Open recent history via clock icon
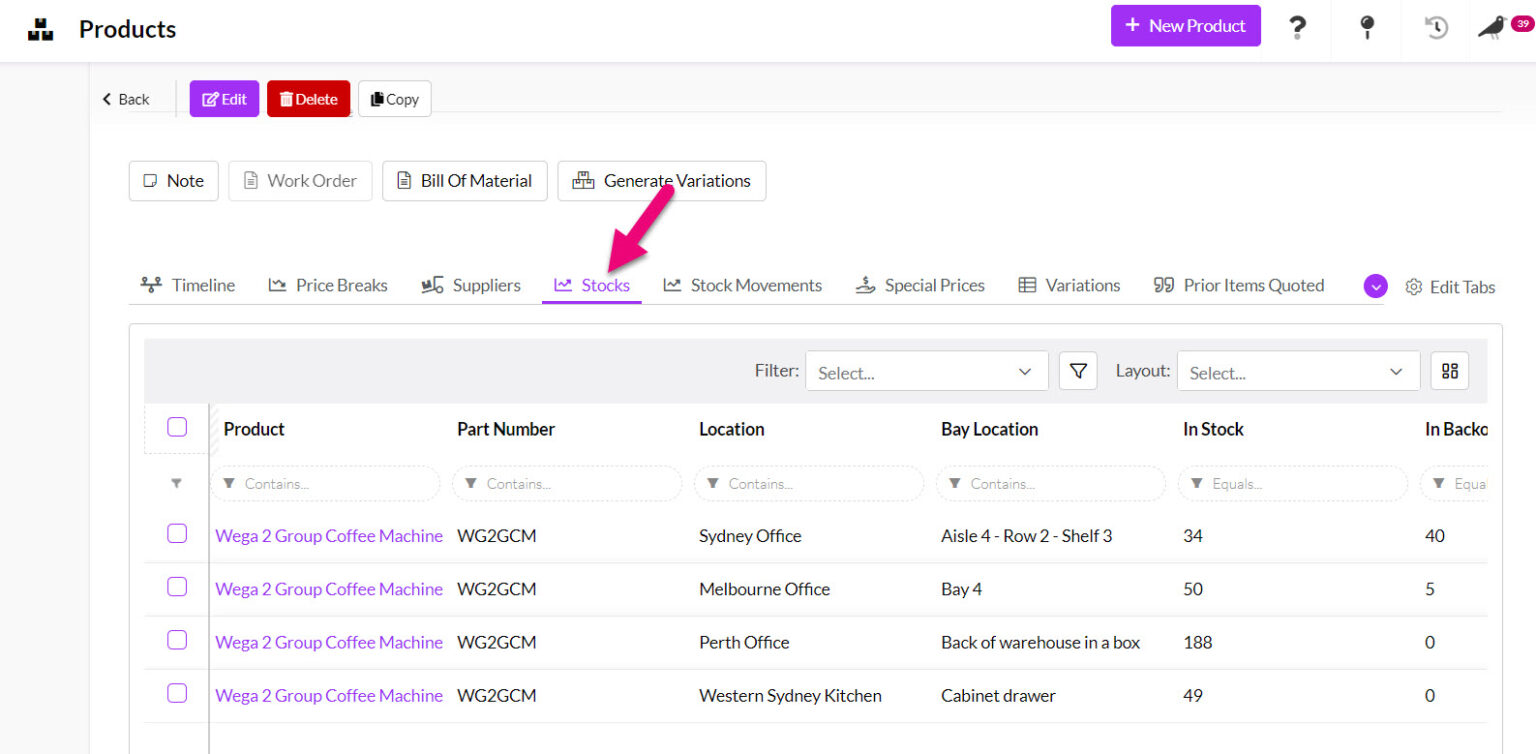This screenshot has width=1536, height=754. tap(1436, 30)
